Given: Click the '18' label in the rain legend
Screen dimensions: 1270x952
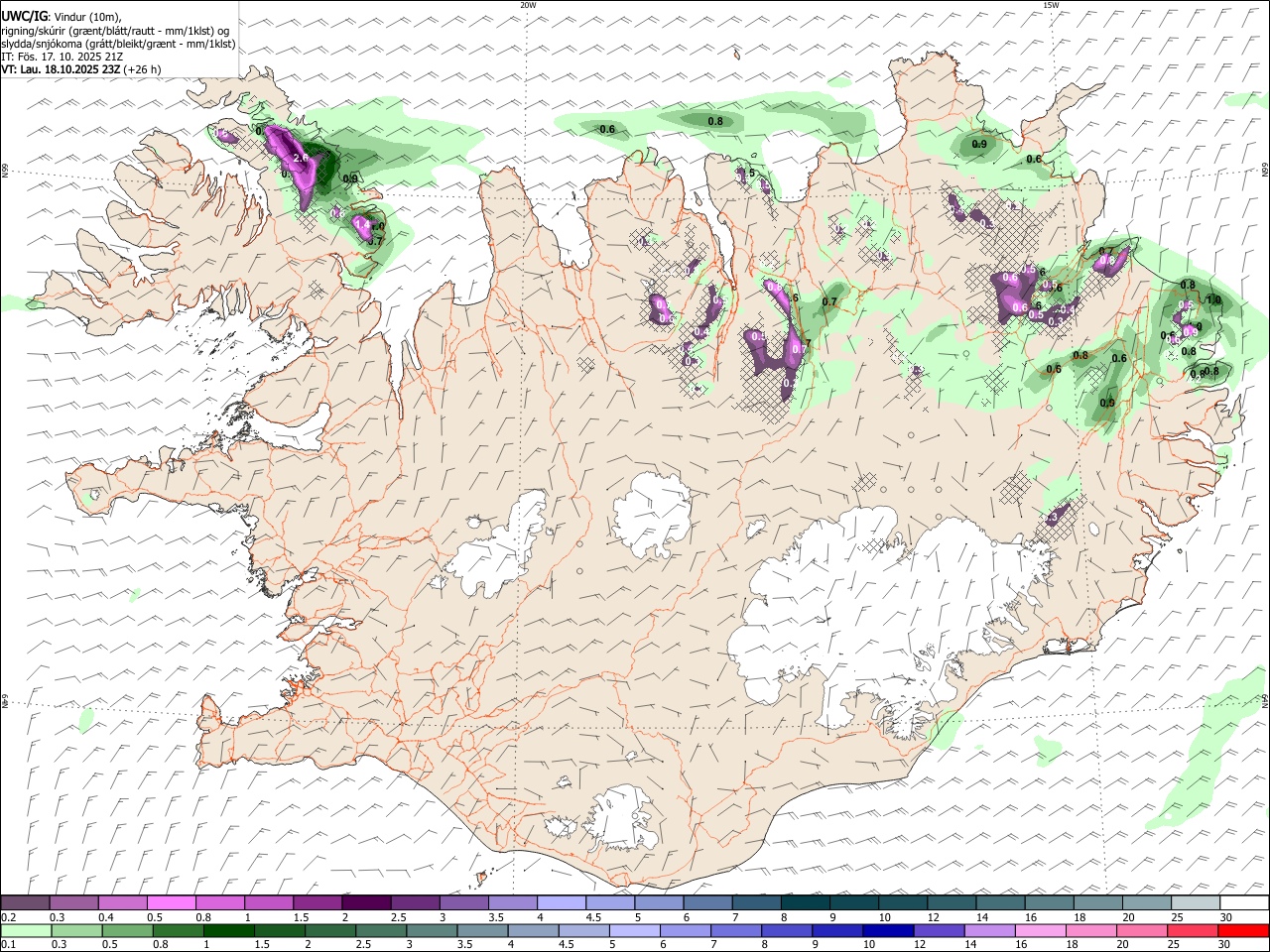Looking at the screenshot, I should pyautogui.click(x=1072, y=944).
